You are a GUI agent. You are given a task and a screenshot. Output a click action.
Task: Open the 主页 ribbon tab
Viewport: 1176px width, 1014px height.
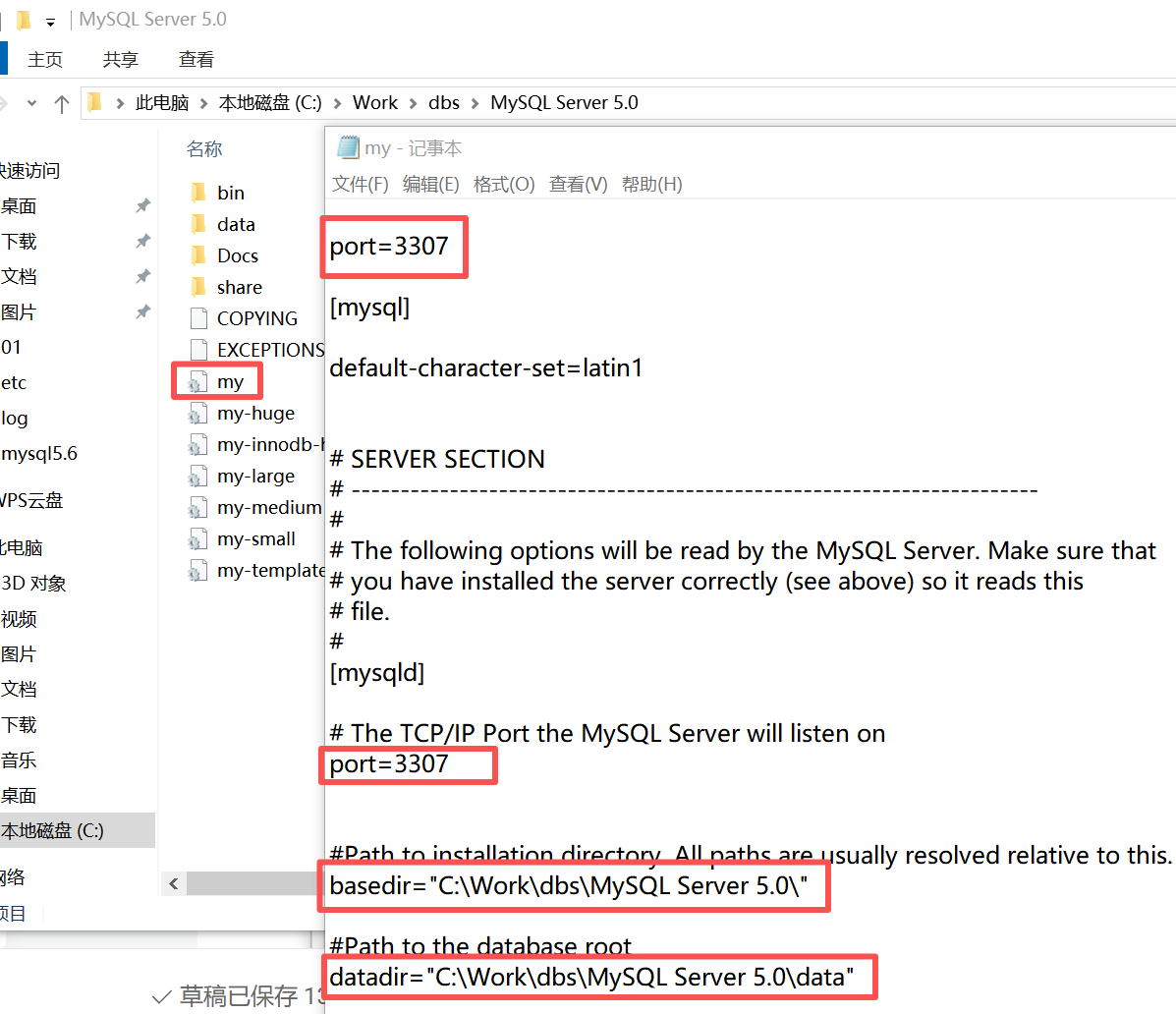click(45, 59)
